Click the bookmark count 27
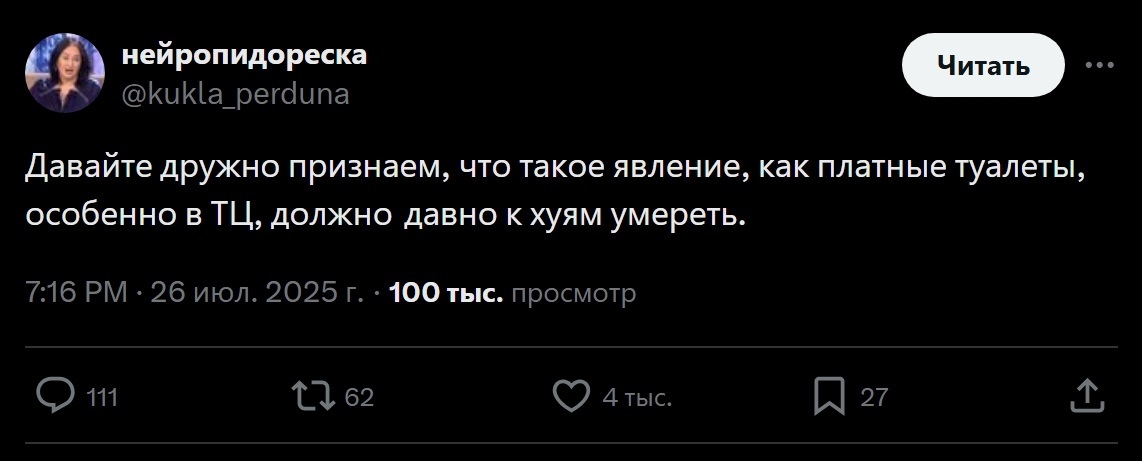Viewport: 1142px width, 461px height. pyautogui.click(x=874, y=398)
